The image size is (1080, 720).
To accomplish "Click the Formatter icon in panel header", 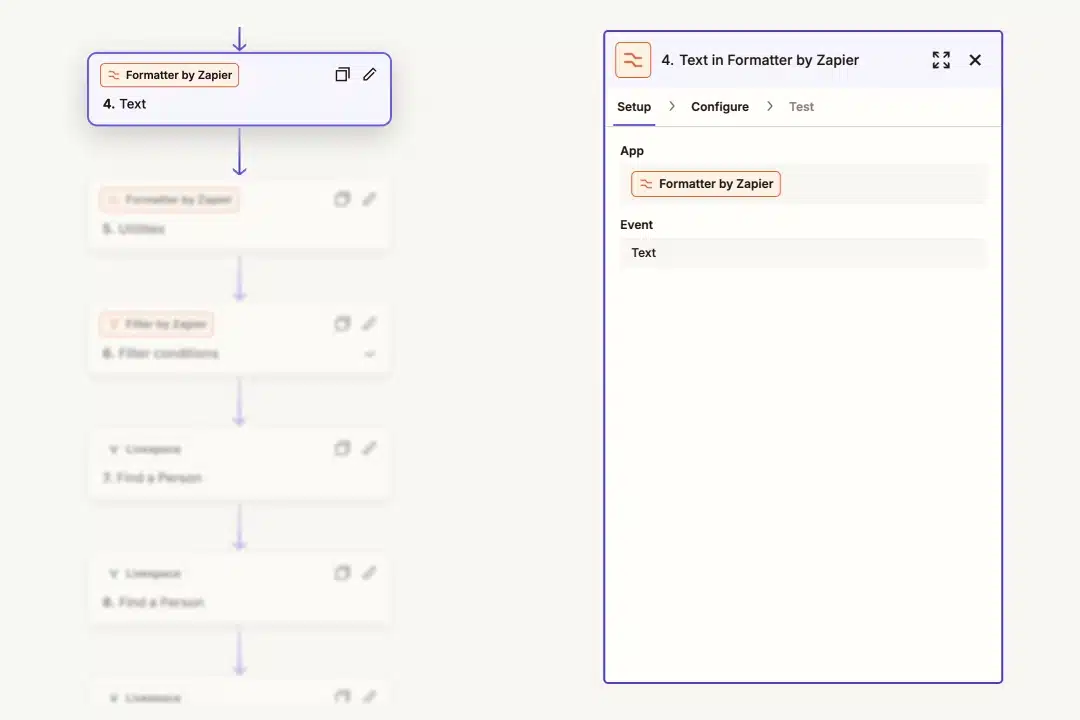I will click(x=633, y=60).
